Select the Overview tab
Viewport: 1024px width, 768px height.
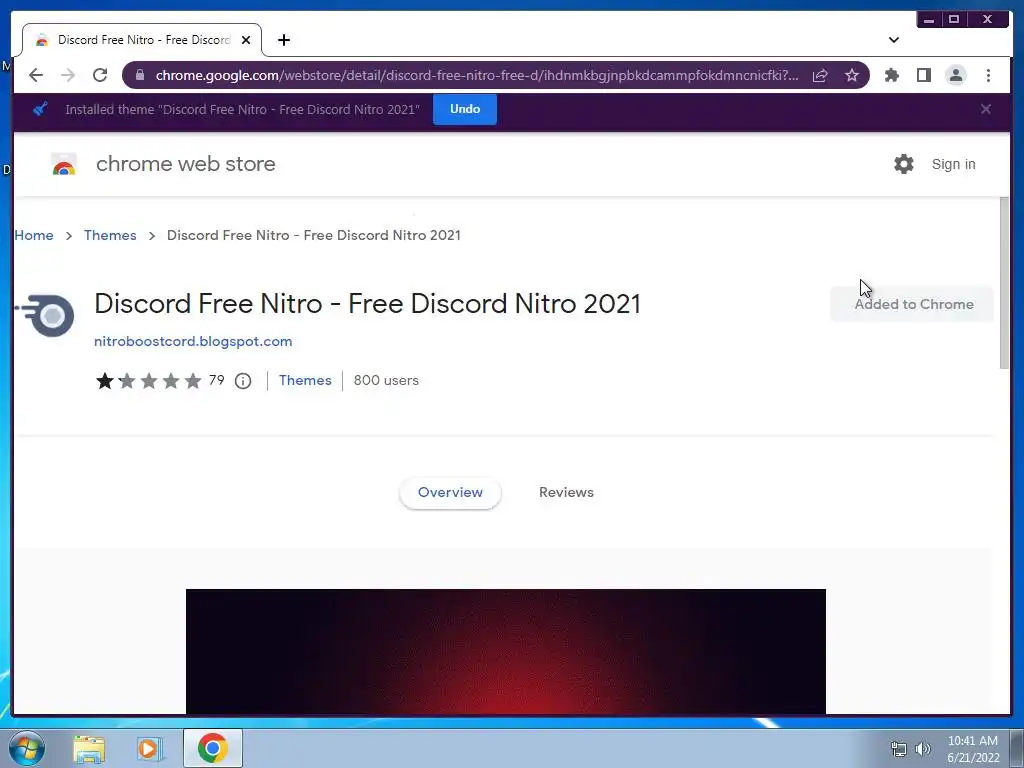click(450, 492)
